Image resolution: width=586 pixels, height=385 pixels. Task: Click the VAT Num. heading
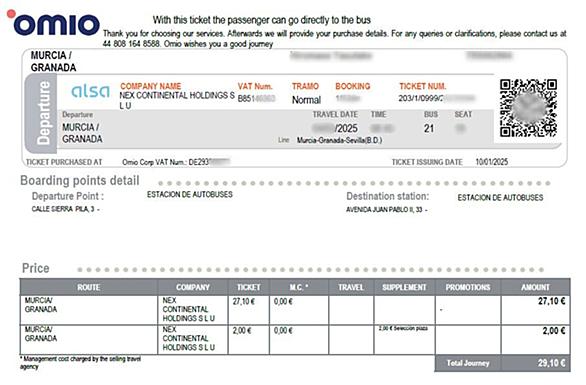(x=255, y=86)
